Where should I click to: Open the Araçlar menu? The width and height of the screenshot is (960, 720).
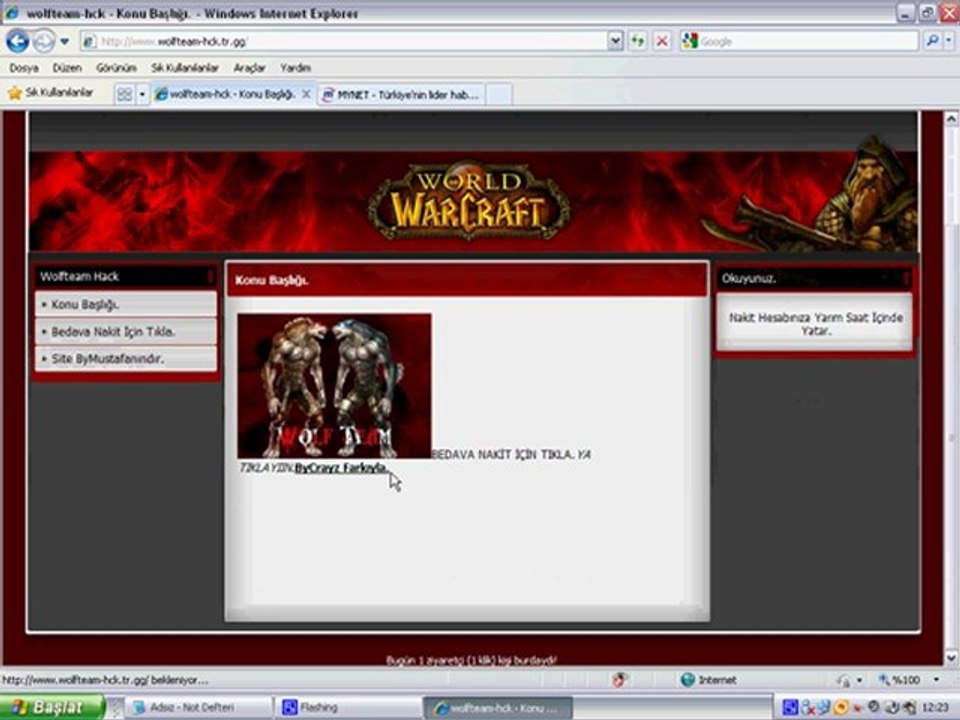(x=249, y=68)
